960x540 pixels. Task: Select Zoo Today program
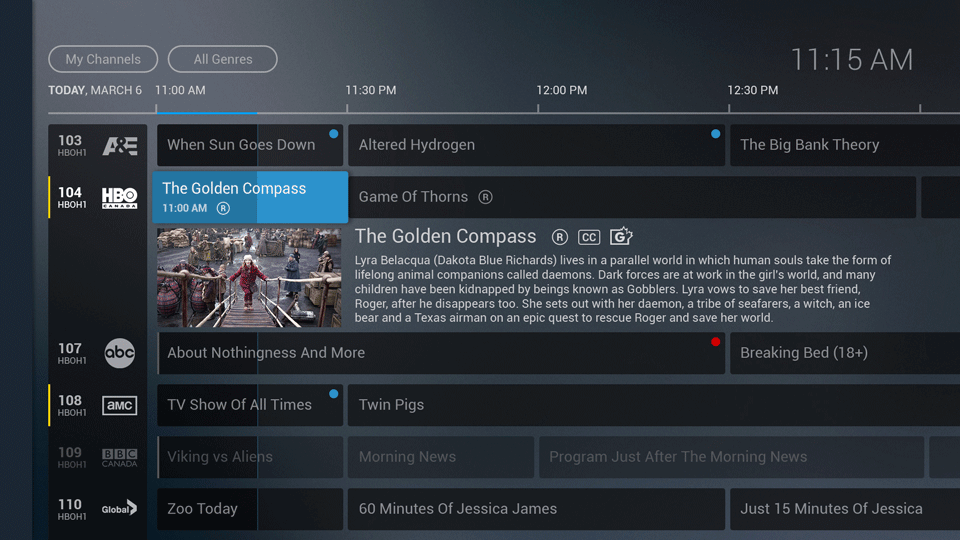250,509
